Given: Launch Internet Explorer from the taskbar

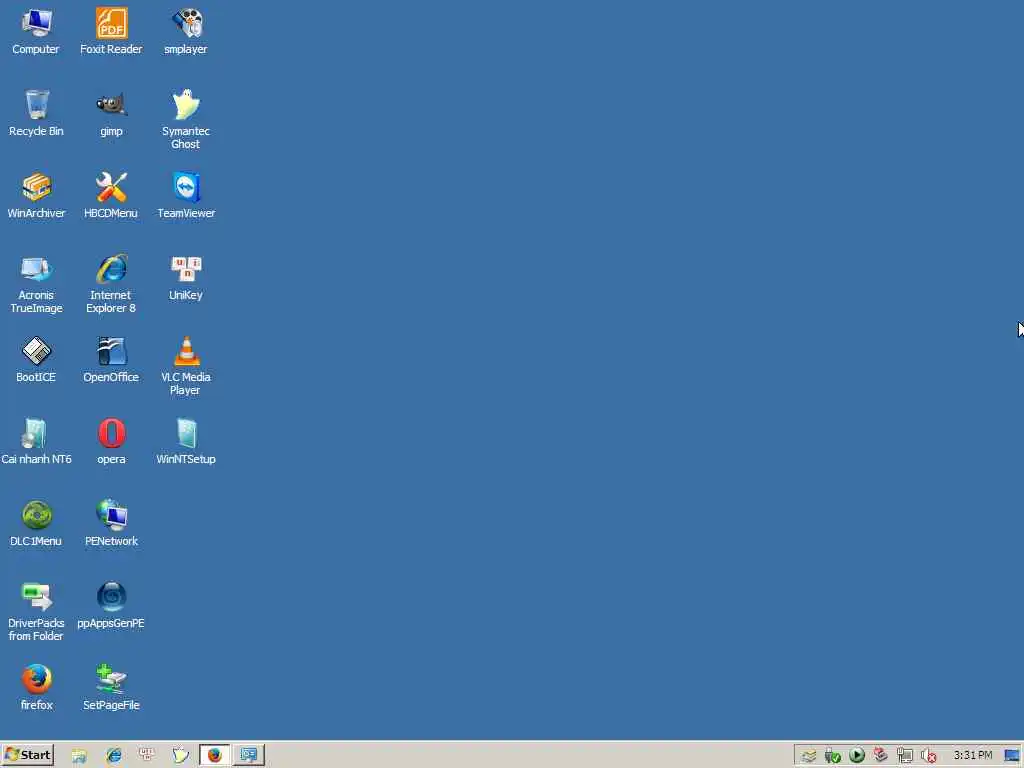Looking at the screenshot, I should tap(114, 756).
